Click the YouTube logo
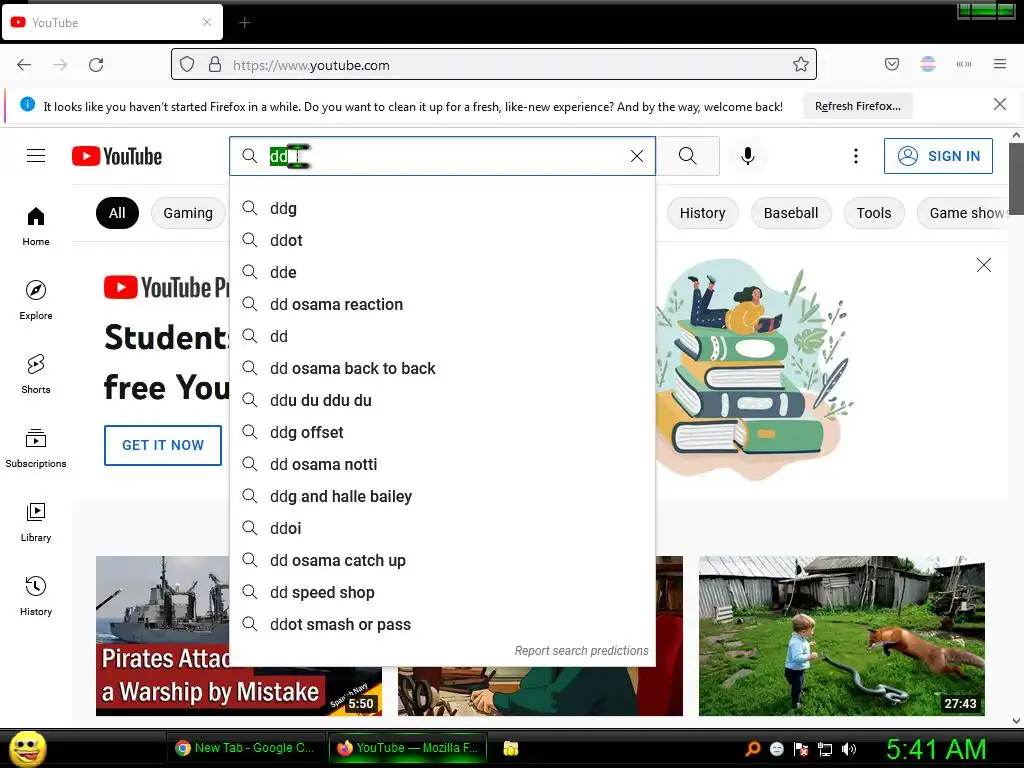This screenshot has height=768, width=1024. (117, 156)
